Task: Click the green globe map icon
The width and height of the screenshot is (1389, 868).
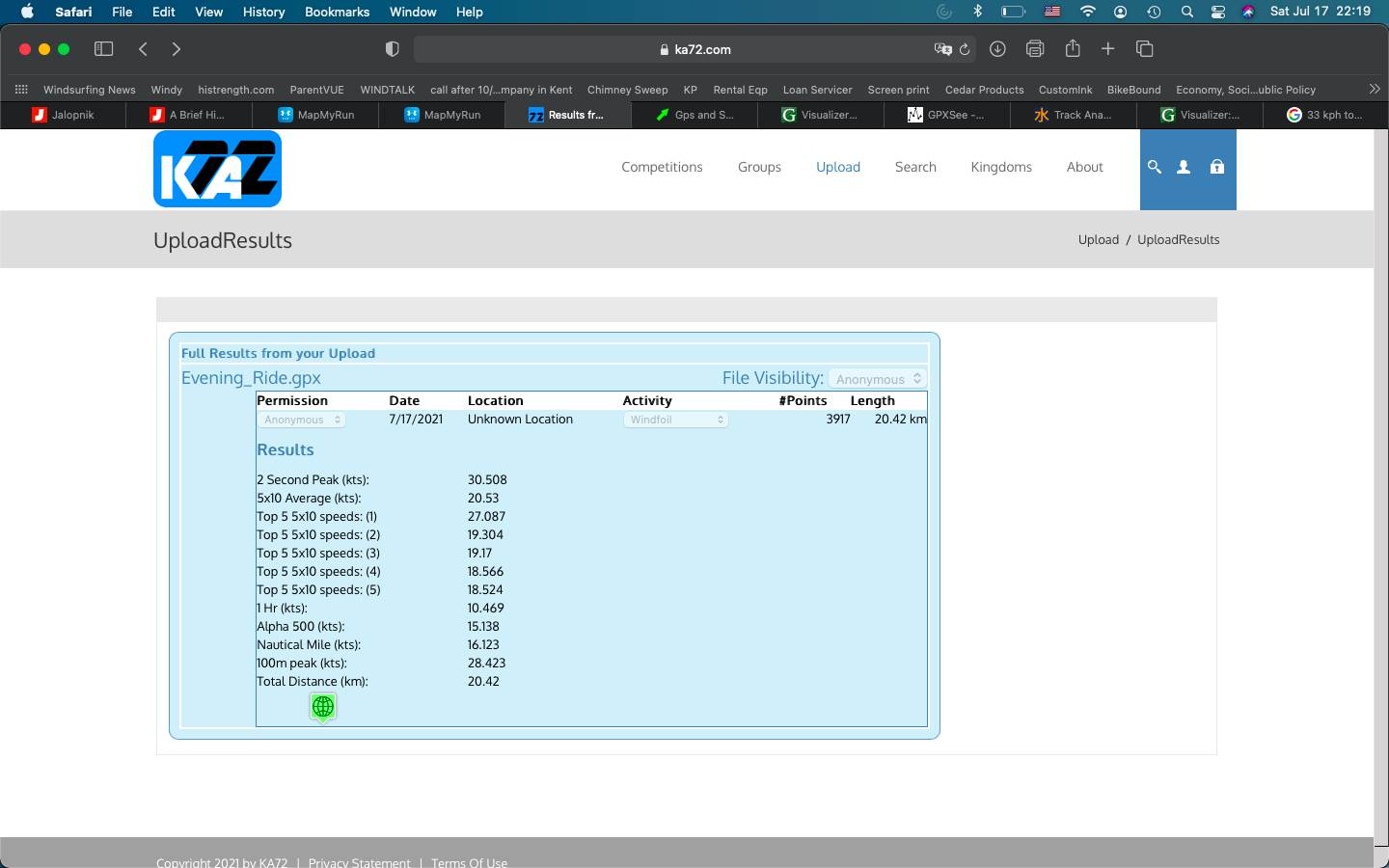Action: [x=323, y=707]
